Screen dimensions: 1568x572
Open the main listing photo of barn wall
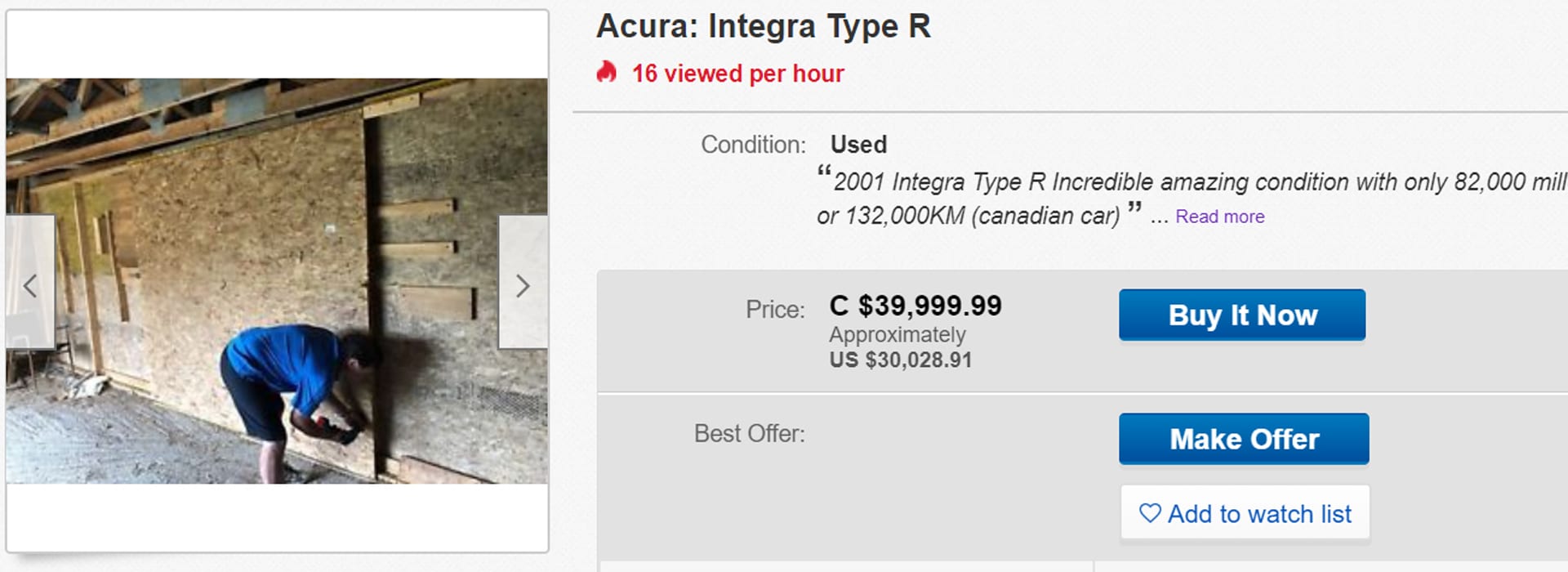pyautogui.click(x=277, y=281)
